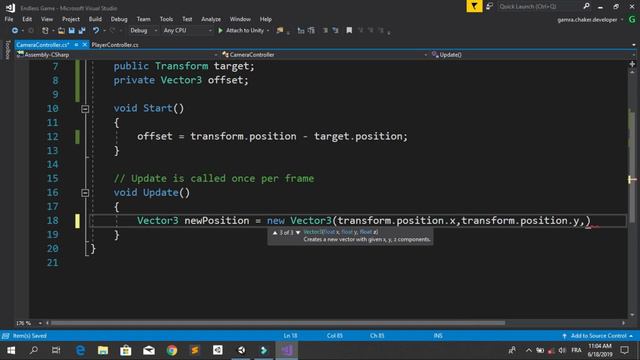This screenshot has height=360, width=640.
Task: Switch to the PlayerController.cs tab
Action: click(115, 45)
